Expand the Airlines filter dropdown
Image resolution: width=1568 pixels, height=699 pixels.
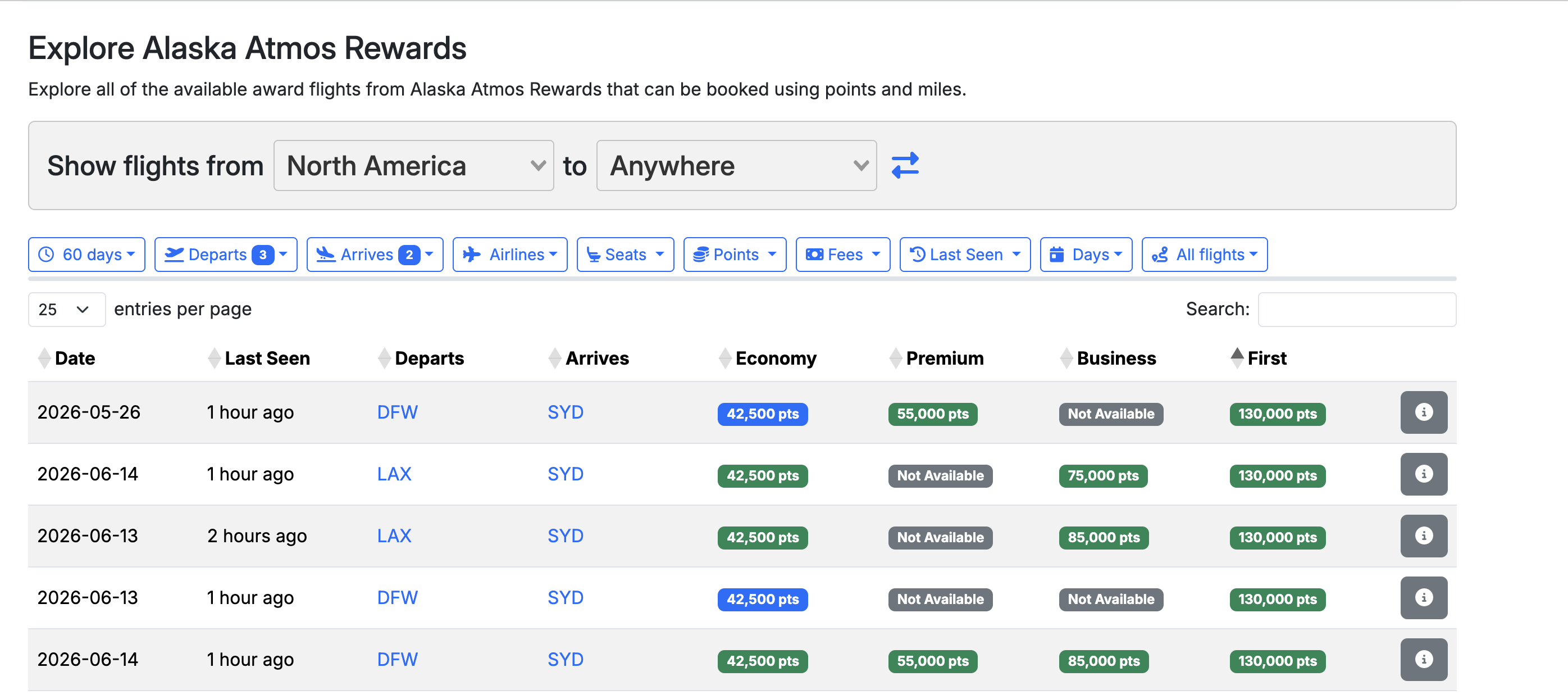click(510, 255)
